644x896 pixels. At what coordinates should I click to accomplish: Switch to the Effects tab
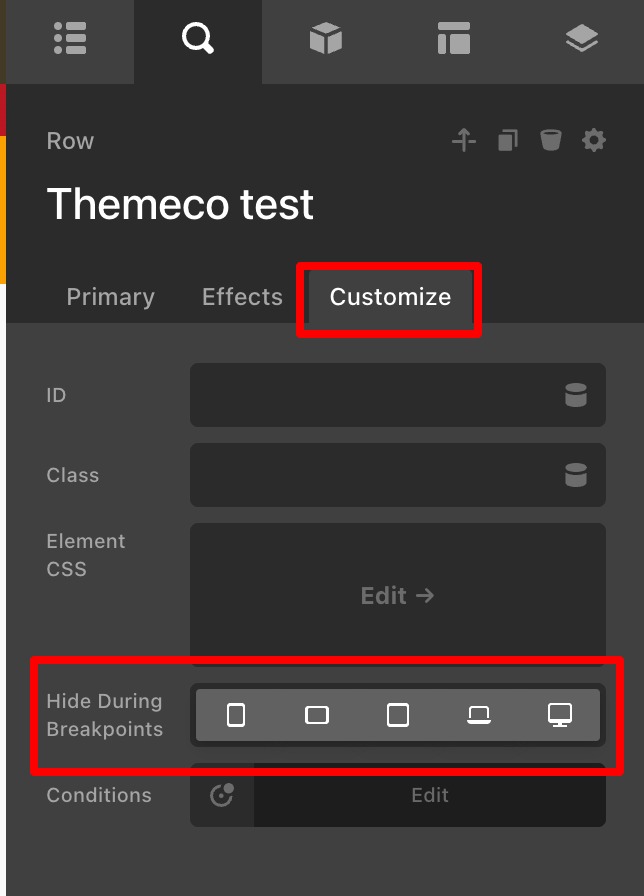click(242, 297)
